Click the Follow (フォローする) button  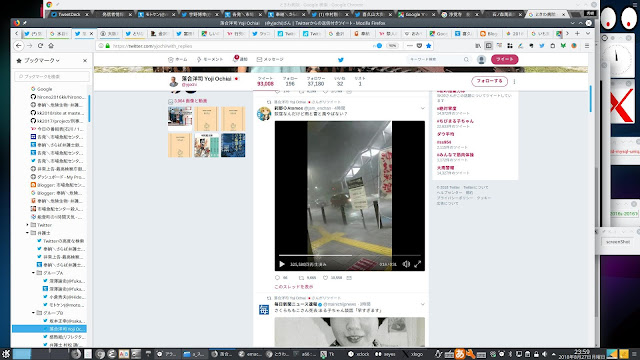[x=489, y=81]
